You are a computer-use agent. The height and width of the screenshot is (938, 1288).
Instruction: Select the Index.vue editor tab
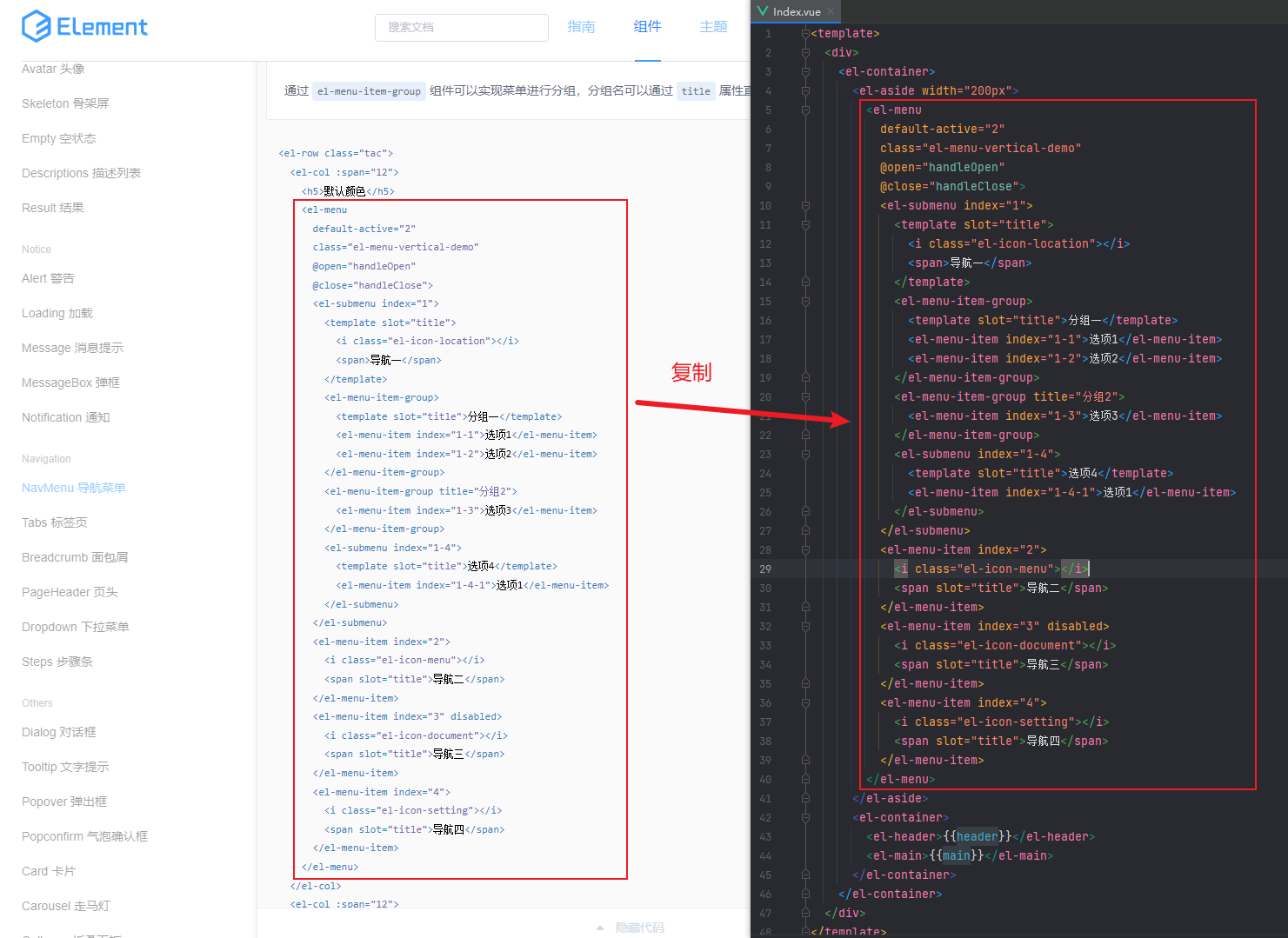tap(797, 11)
